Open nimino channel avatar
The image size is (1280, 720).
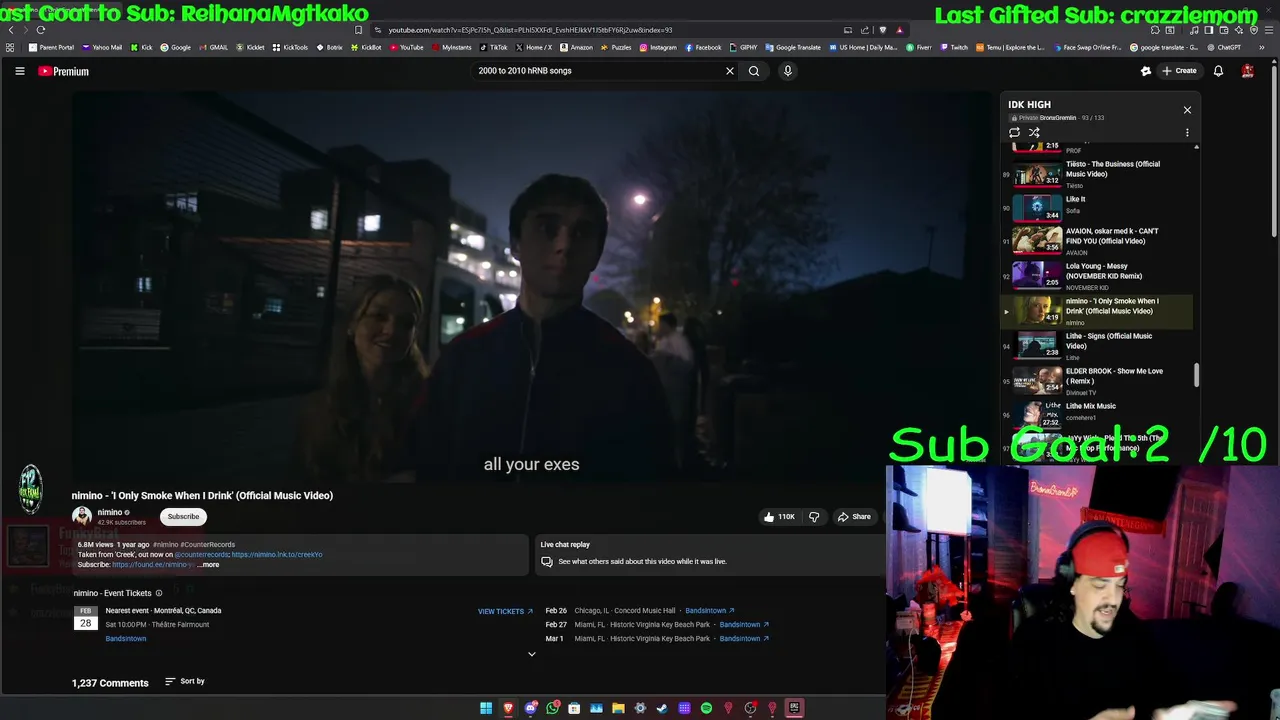pyautogui.click(x=82, y=516)
